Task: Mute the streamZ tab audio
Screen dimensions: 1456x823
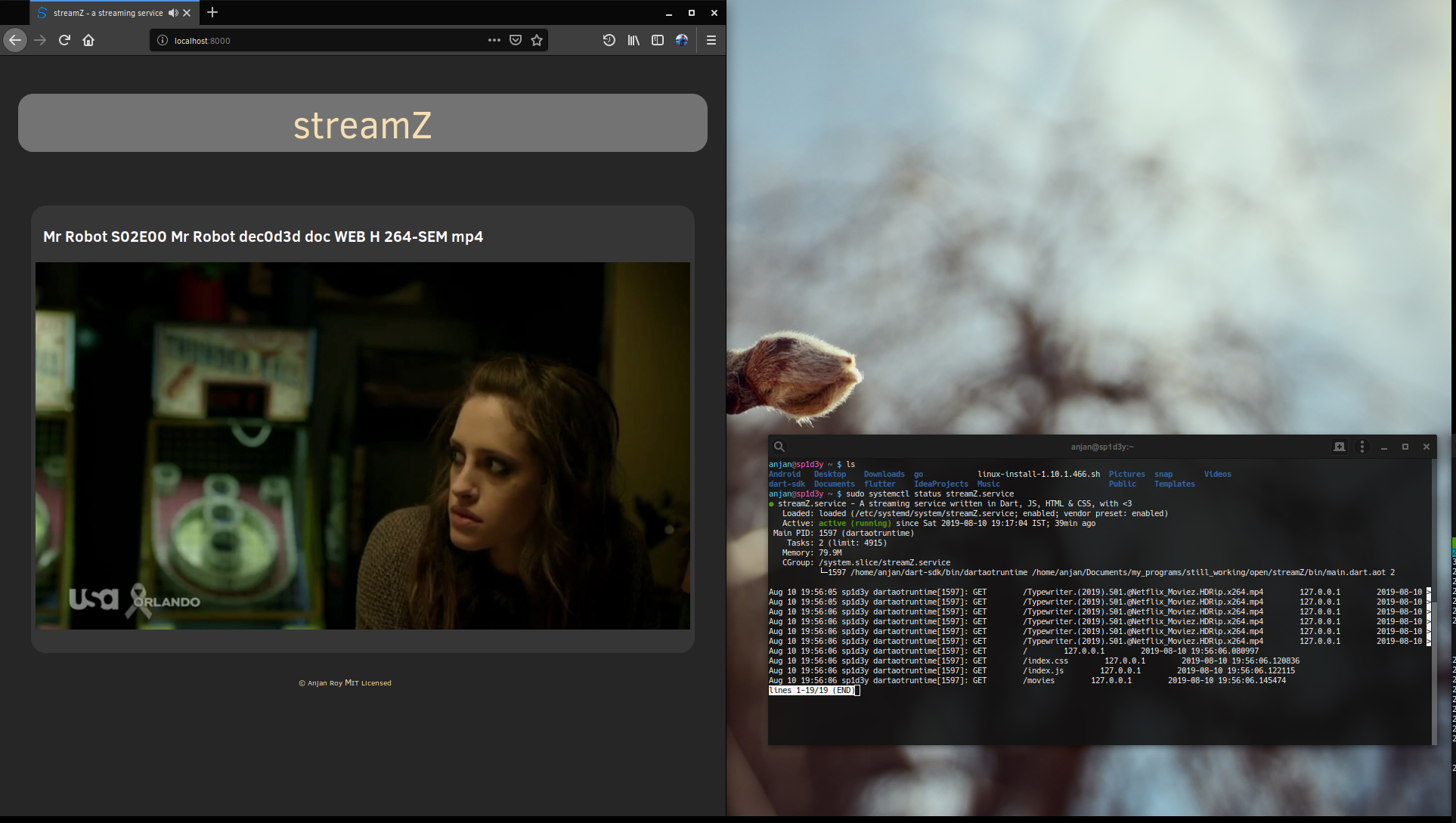Action: 173,13
